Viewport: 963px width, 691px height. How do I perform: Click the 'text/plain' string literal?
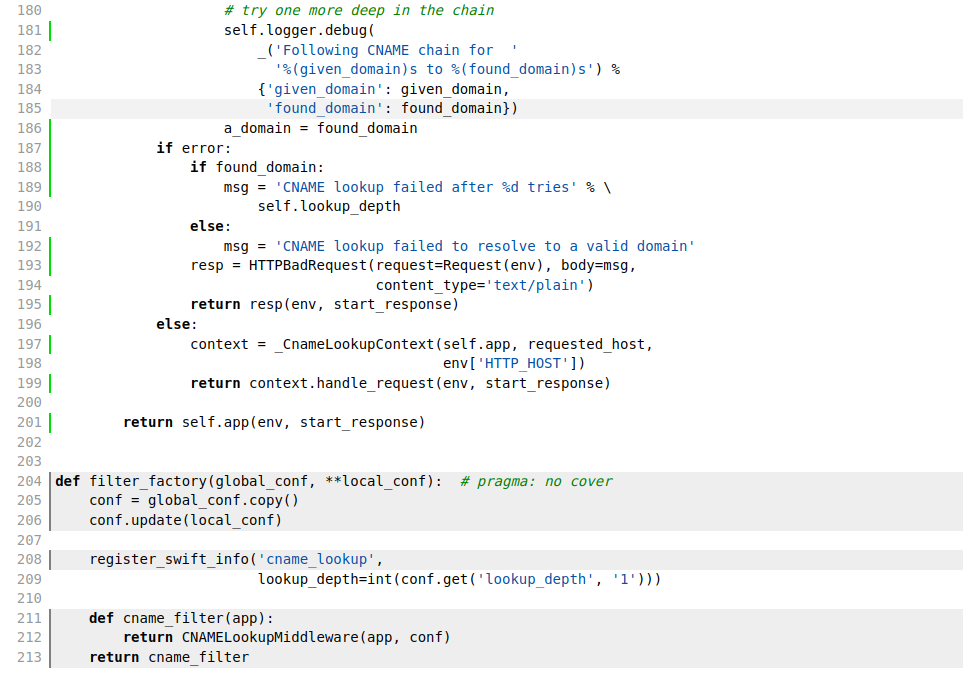tap(536, 286)
